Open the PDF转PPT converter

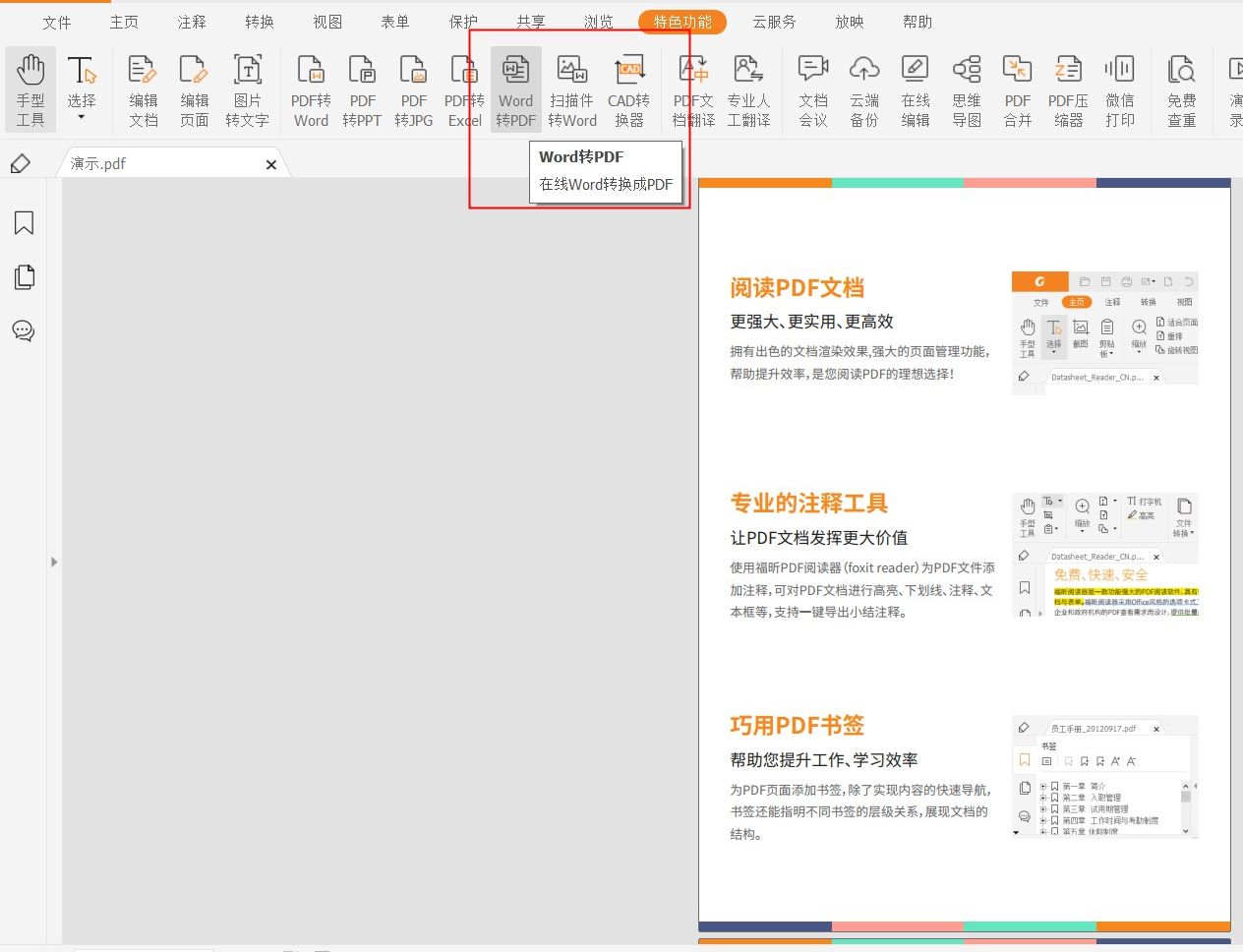[x=362, y=89]
